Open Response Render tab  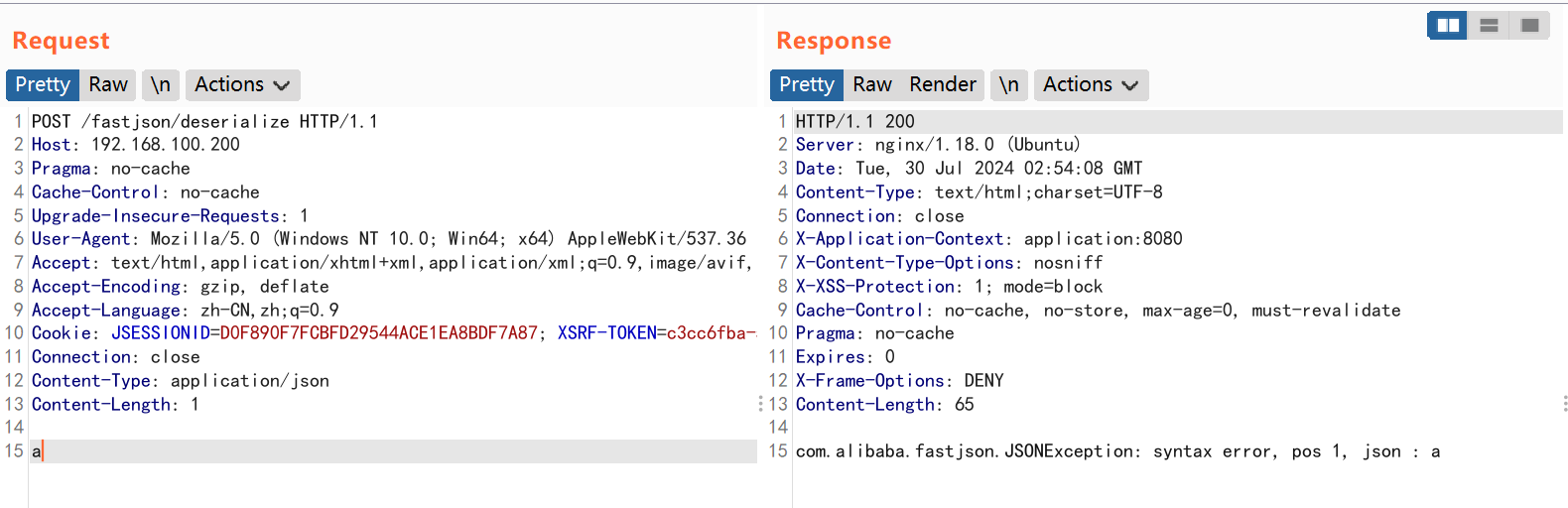[x=943, y=84]
